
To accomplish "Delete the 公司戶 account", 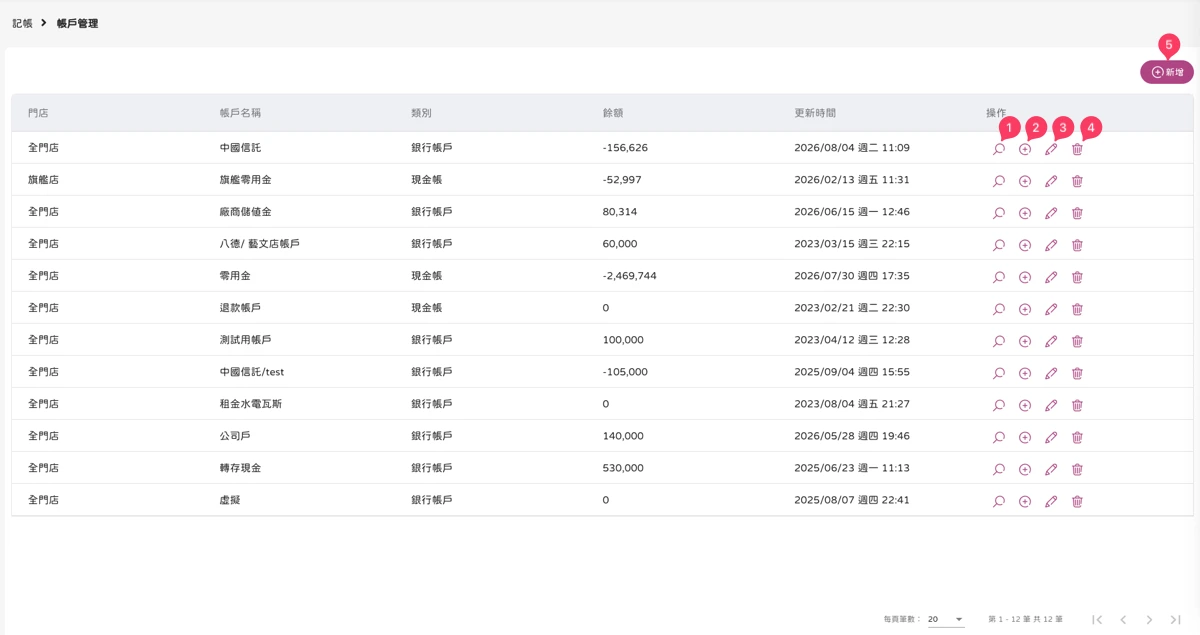I will [x=1077, y=437].
